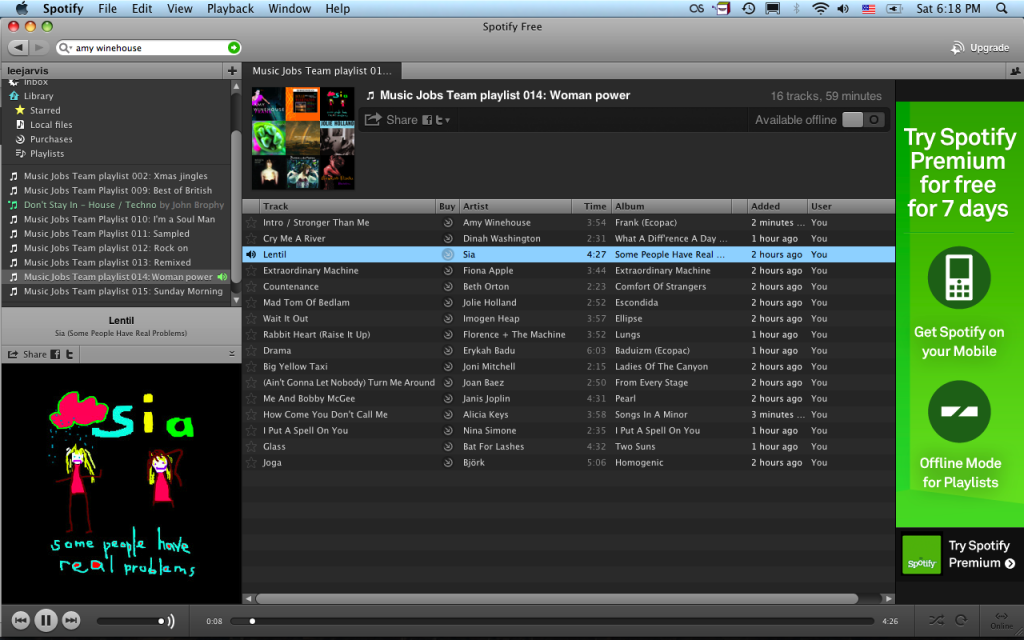Seek in track progress bar

(552, 621)
